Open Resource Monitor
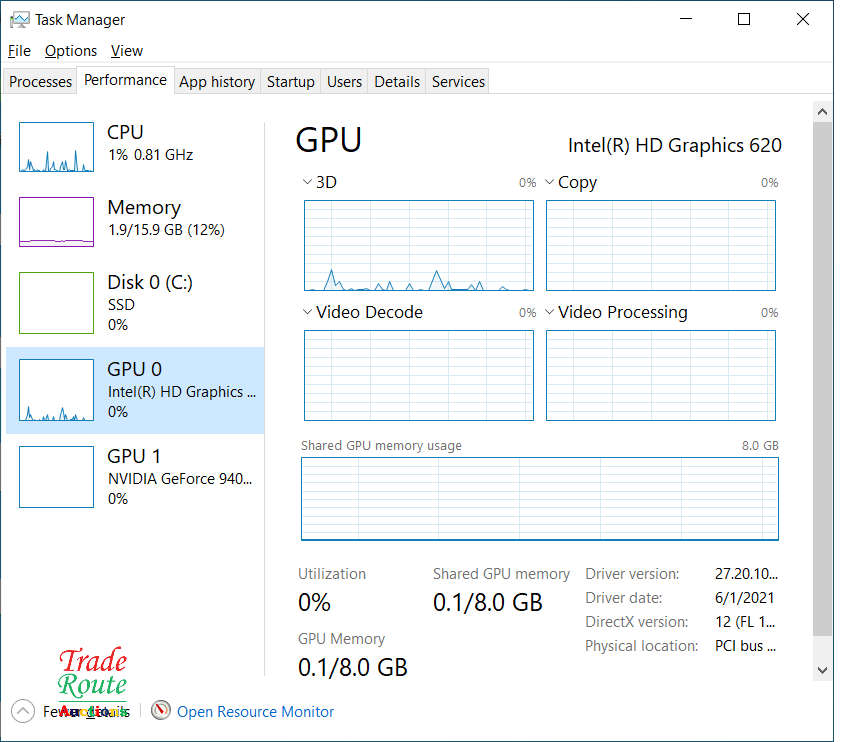The image size is (843, 742). [x=255, y=711]
